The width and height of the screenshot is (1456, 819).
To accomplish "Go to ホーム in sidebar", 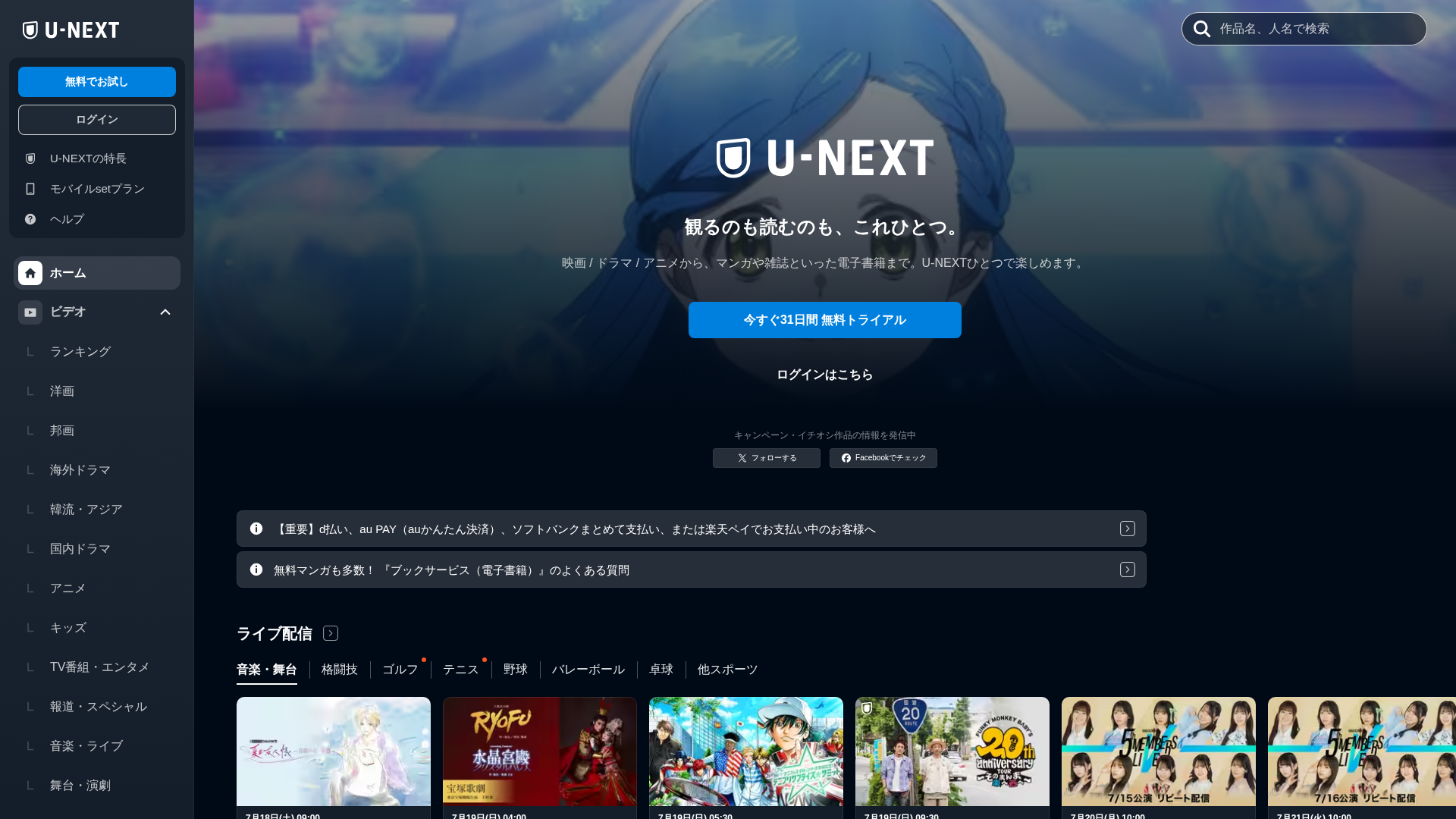I will 97,273.
